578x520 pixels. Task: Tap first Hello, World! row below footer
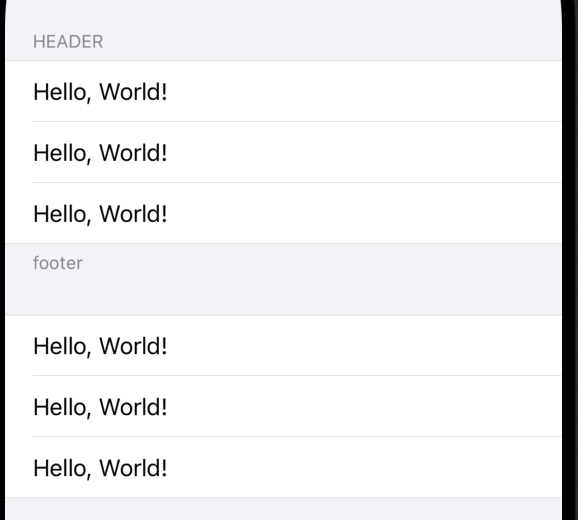[283, 346]
